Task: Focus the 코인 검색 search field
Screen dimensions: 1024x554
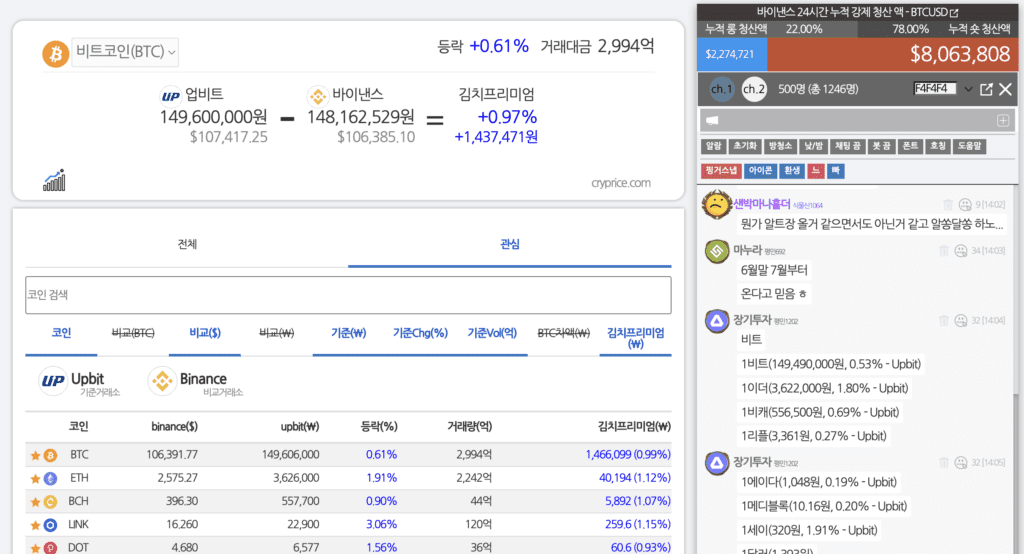Action: (348, 295)
